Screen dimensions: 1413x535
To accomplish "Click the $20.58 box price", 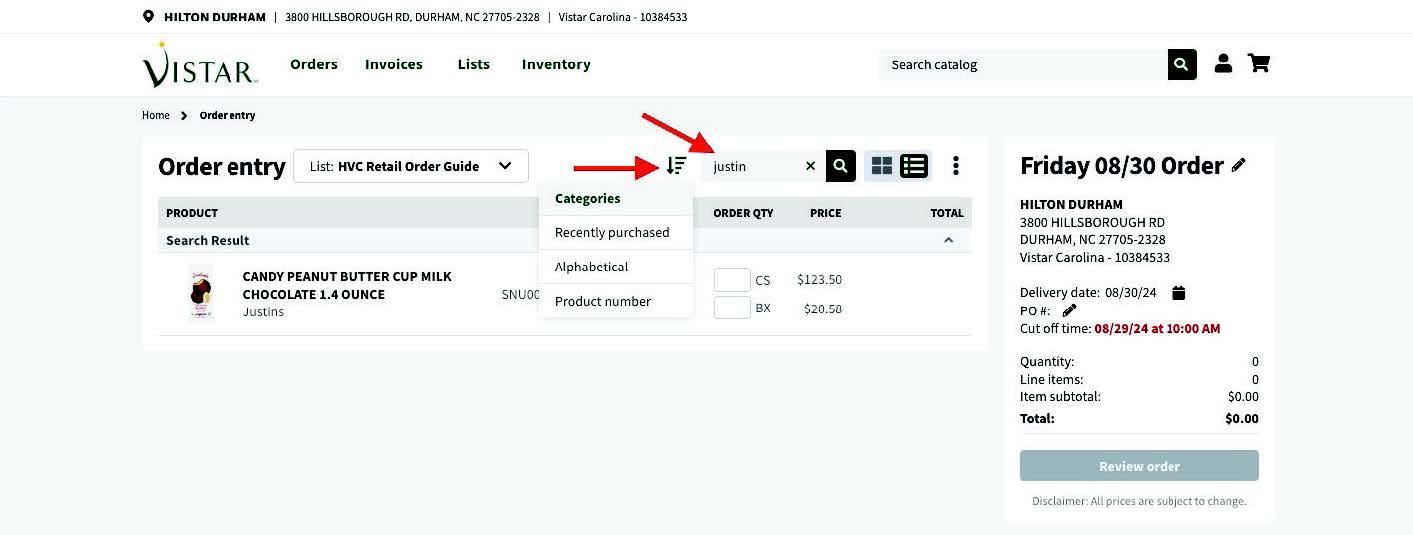I will [x=823, y=309].
